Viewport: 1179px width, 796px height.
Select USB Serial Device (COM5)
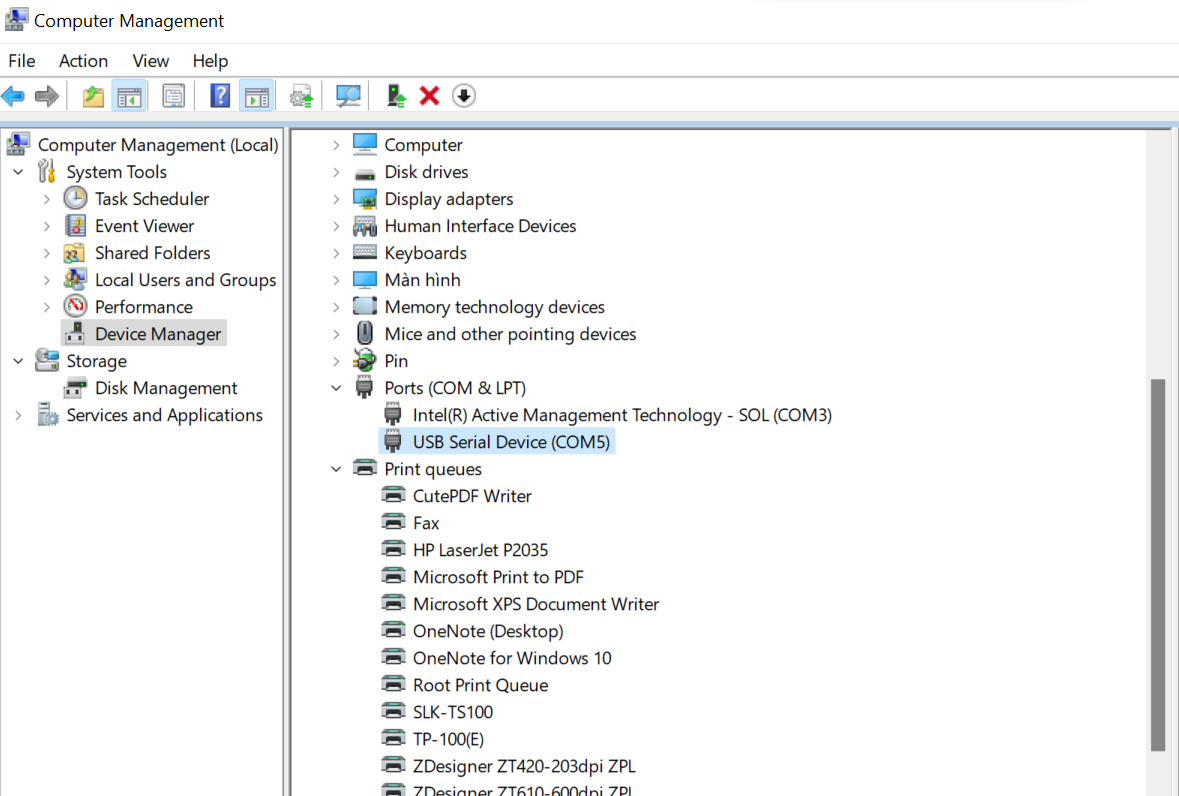click(497, 442)
